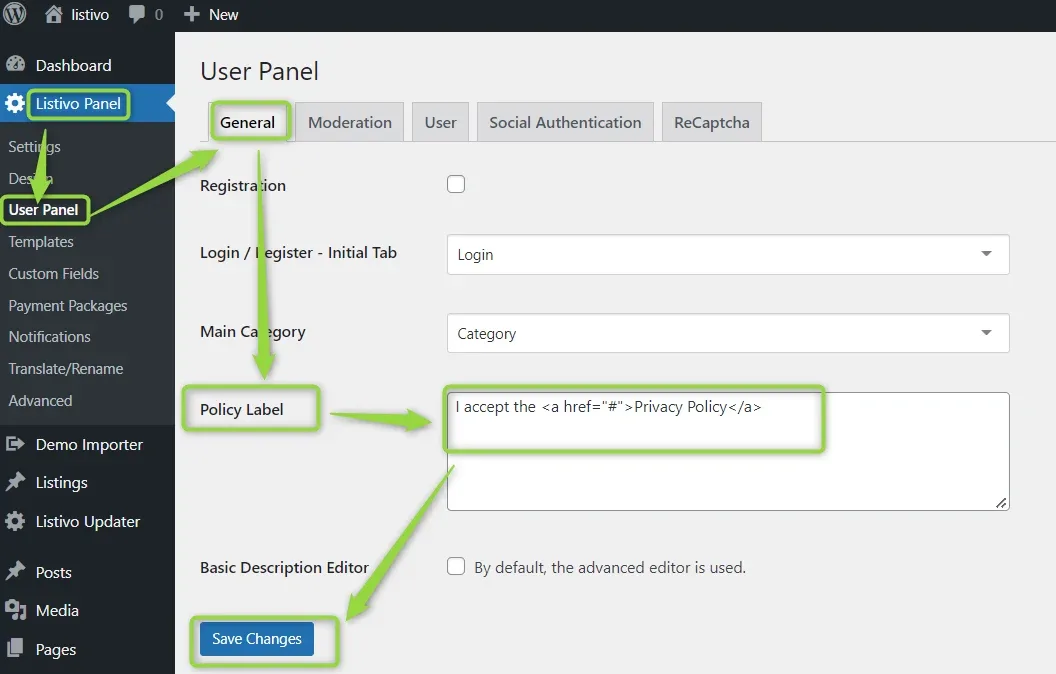
Task: Open Listivo Updater in the sidebar
Action: tap(88, 522)
